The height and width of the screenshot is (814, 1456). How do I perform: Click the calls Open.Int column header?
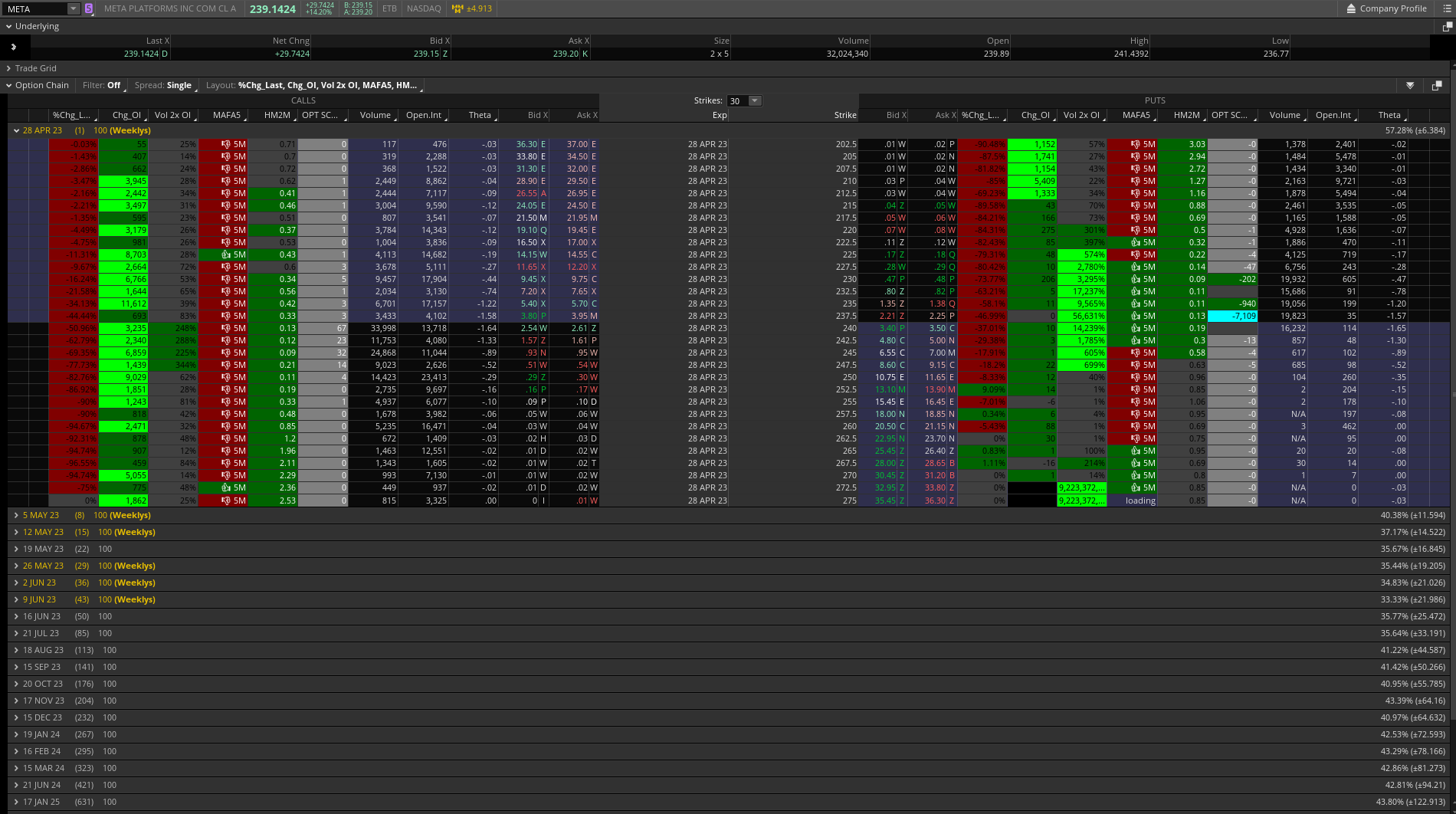tap(423, 116)
